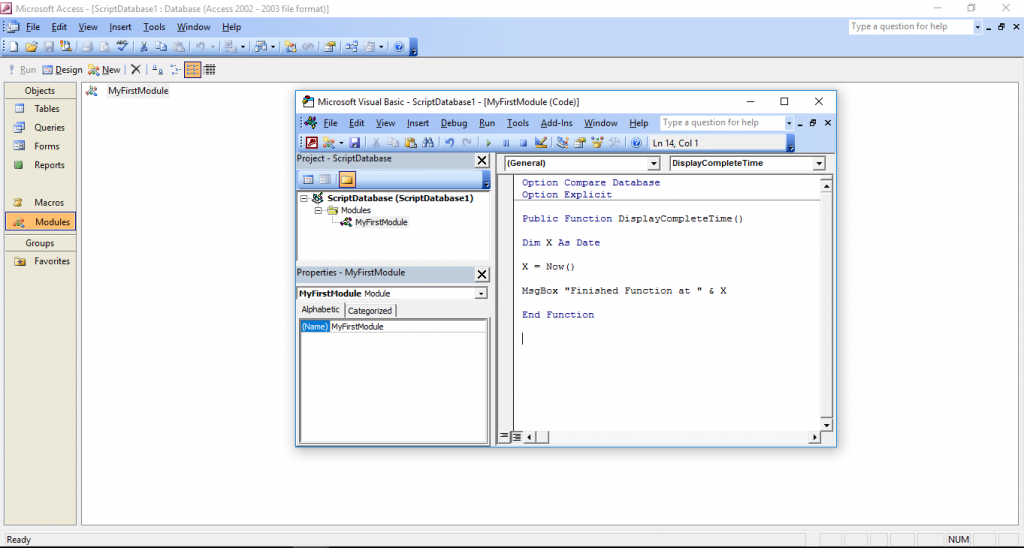This screenshot has width=1024, height=548.
Task: Select MyFirstModule in the Access database window
Action: click(138, 91)
